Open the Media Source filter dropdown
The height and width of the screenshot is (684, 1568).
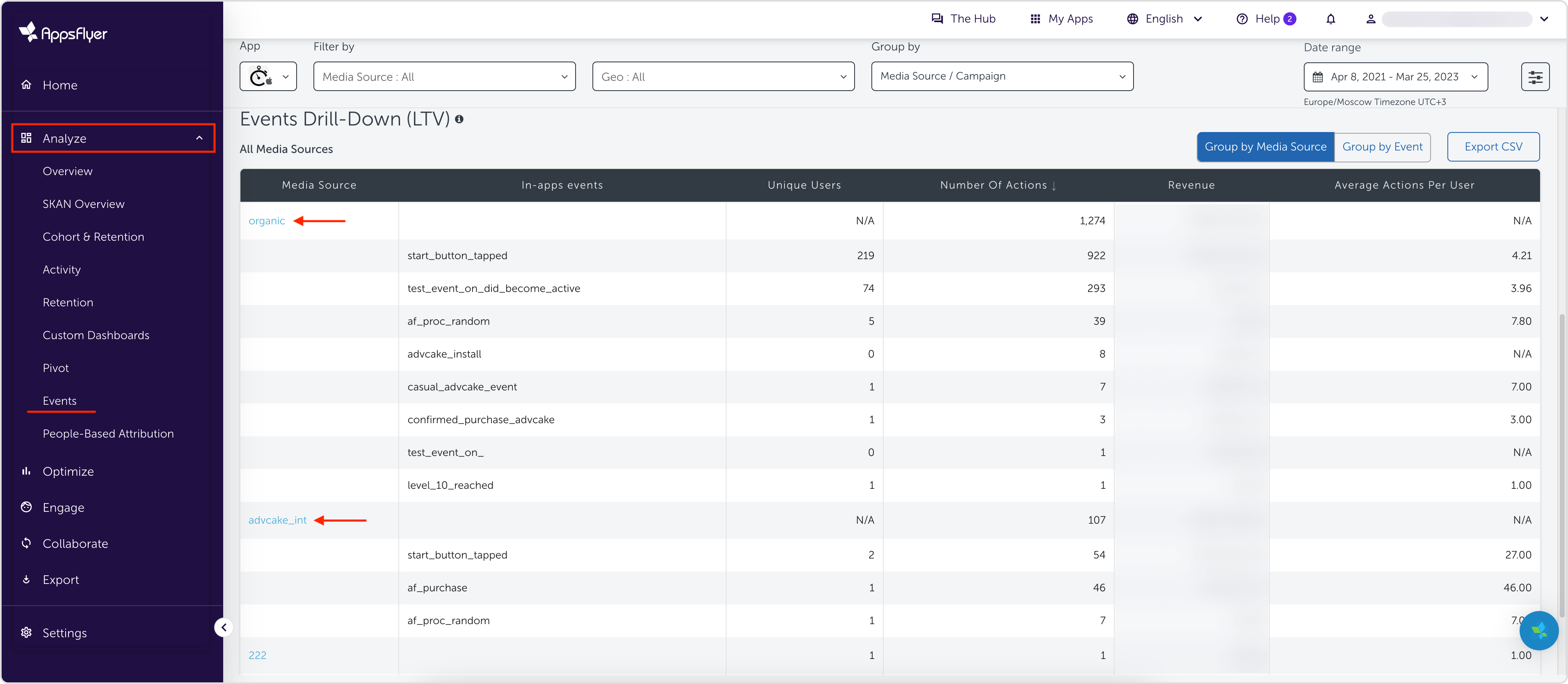(x=444, y=76)
